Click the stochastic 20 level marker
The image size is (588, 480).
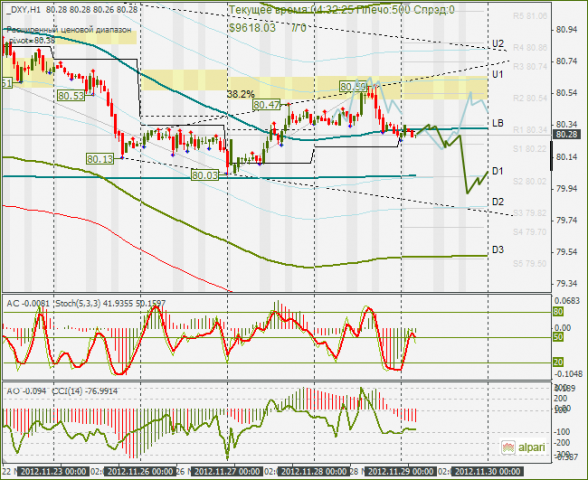(x=558, y=362)
